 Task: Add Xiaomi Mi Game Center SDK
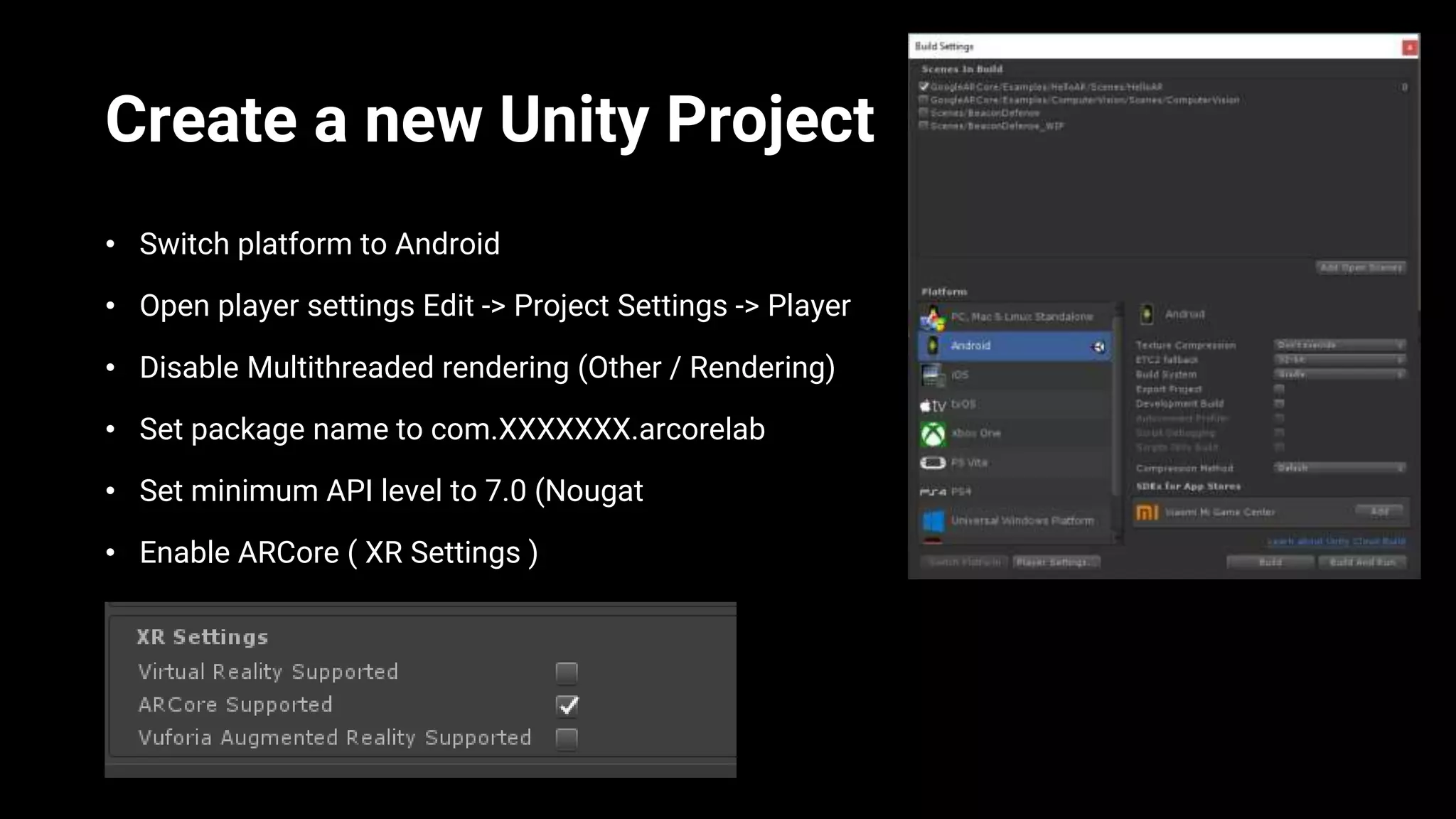point(1379,512)
